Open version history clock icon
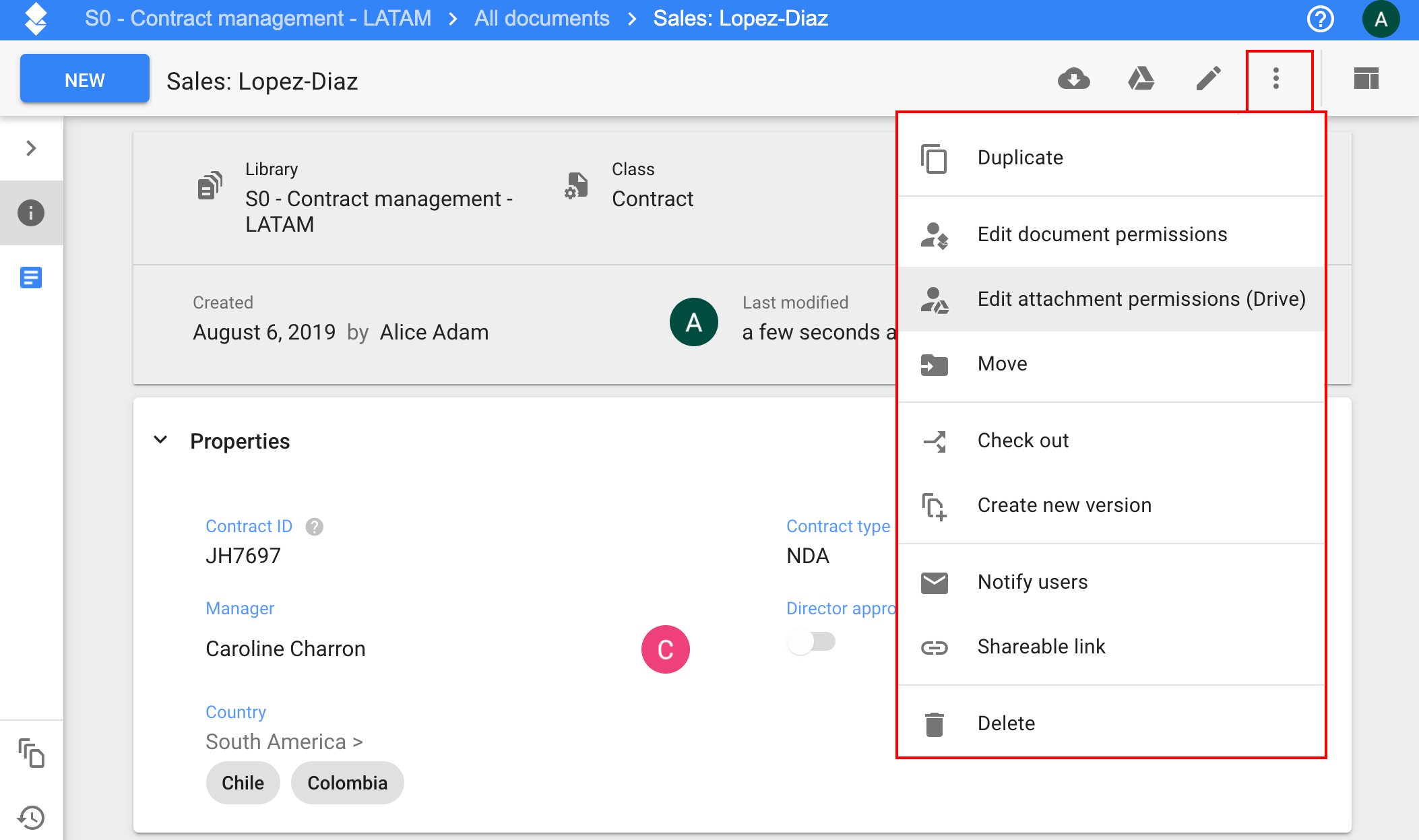1419x840 pixels. pyautogui.click(x=31, y=817)
